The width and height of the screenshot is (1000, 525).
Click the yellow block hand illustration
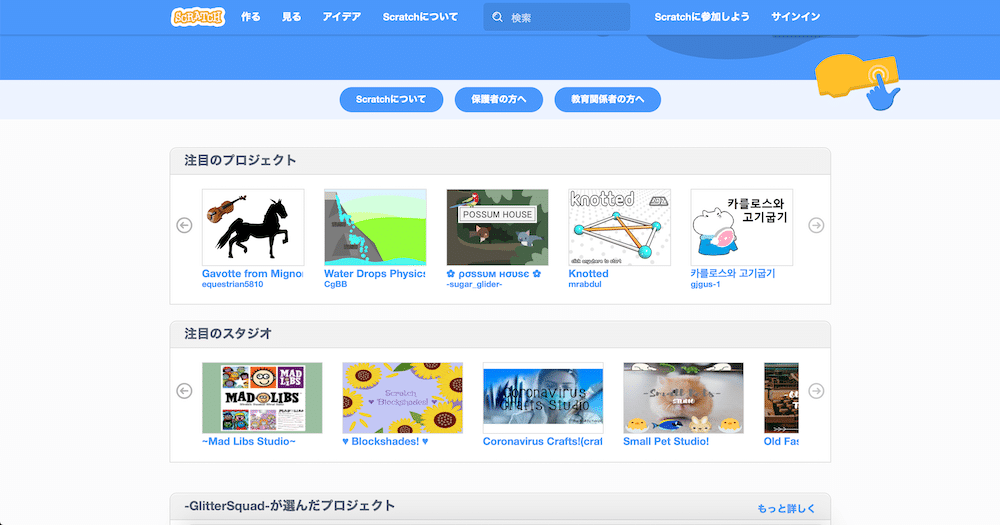click(x=858, y=81)
